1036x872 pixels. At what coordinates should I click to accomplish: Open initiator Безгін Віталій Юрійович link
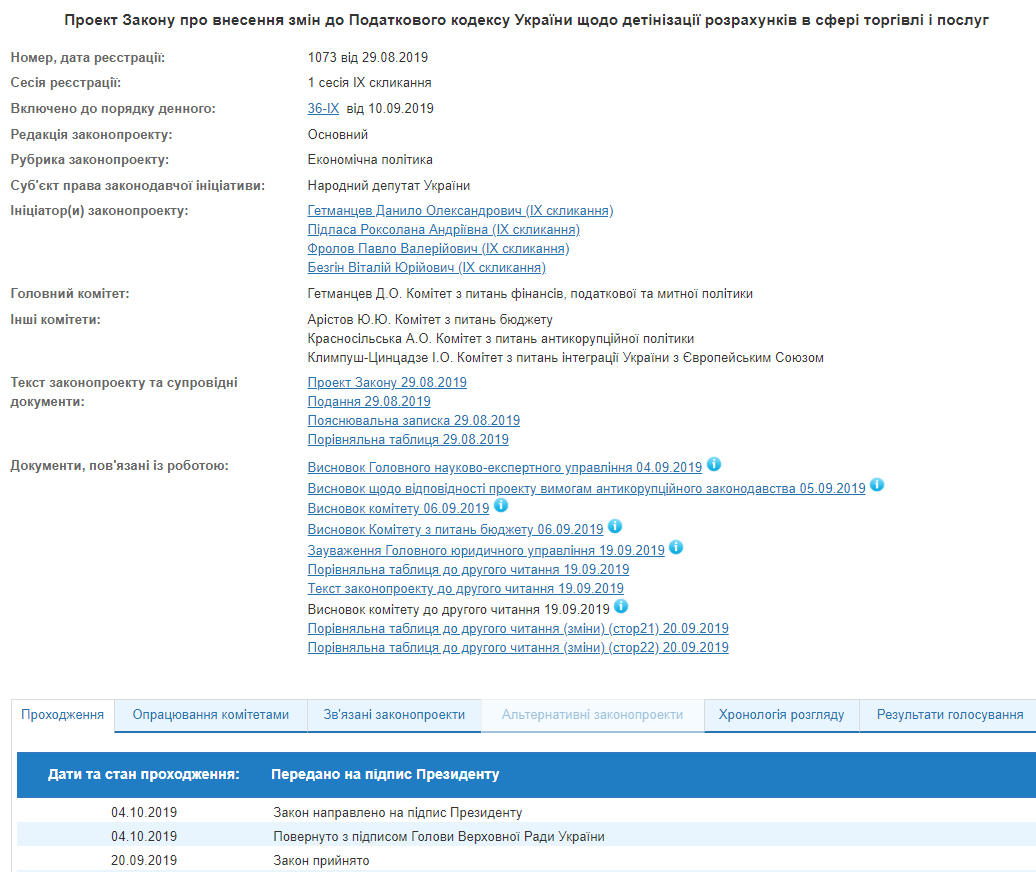(426, 268)
